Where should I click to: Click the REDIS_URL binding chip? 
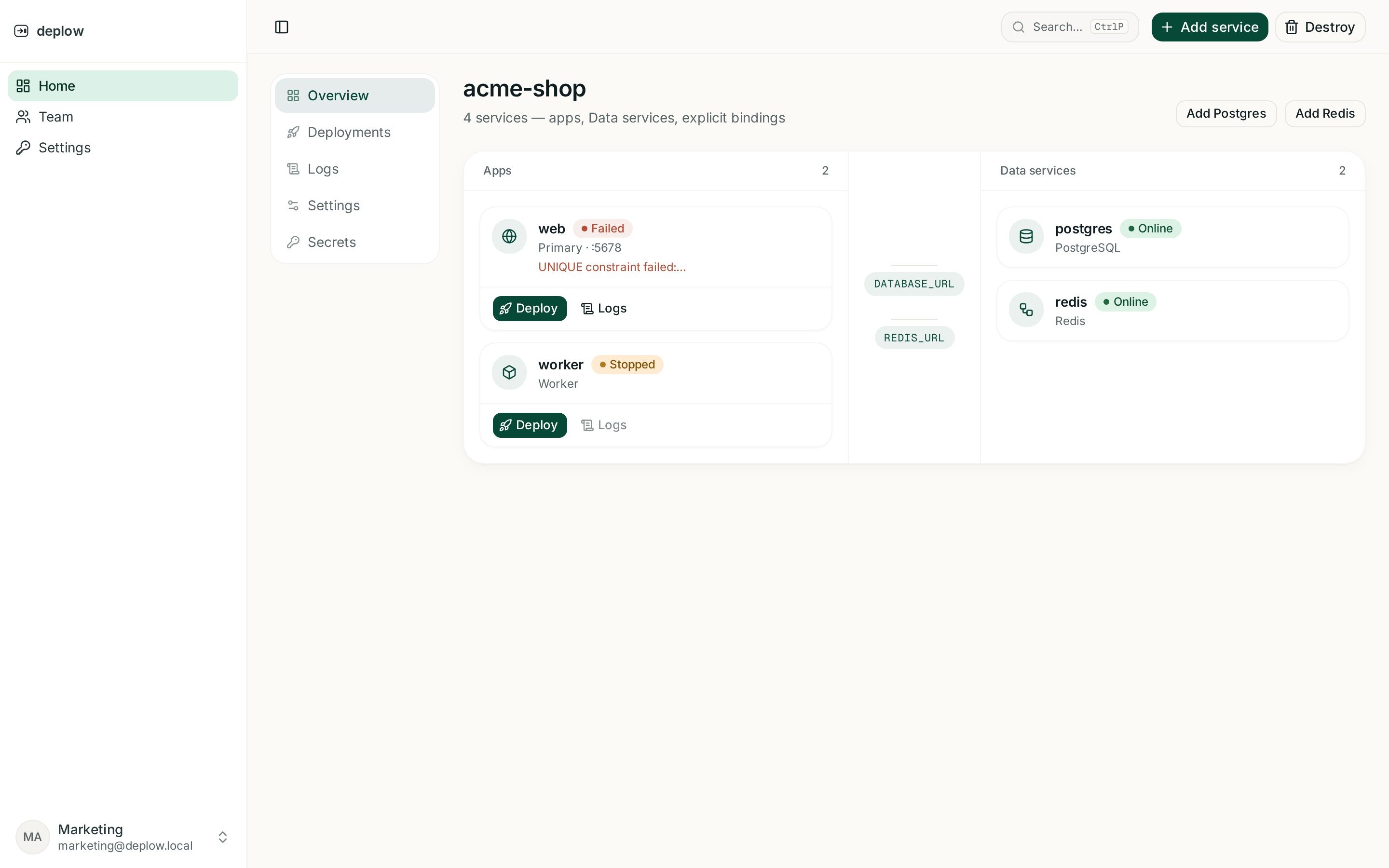[914, 338]
